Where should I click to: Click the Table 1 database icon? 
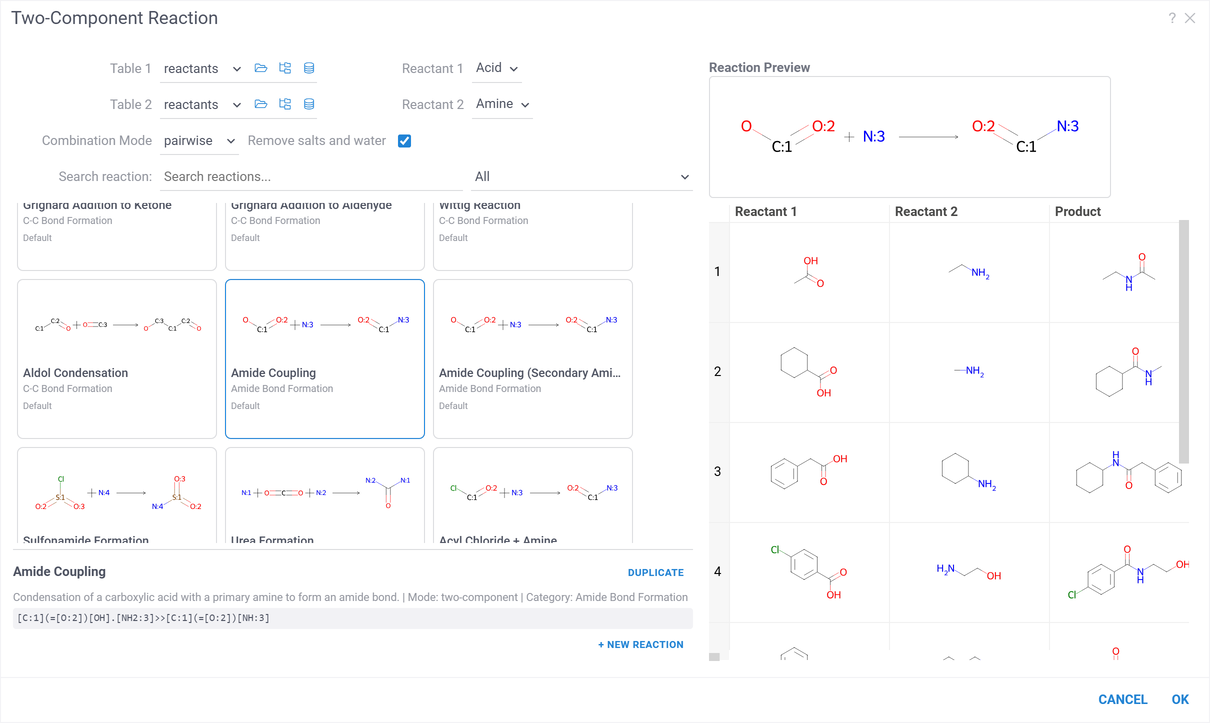(309, 68)
